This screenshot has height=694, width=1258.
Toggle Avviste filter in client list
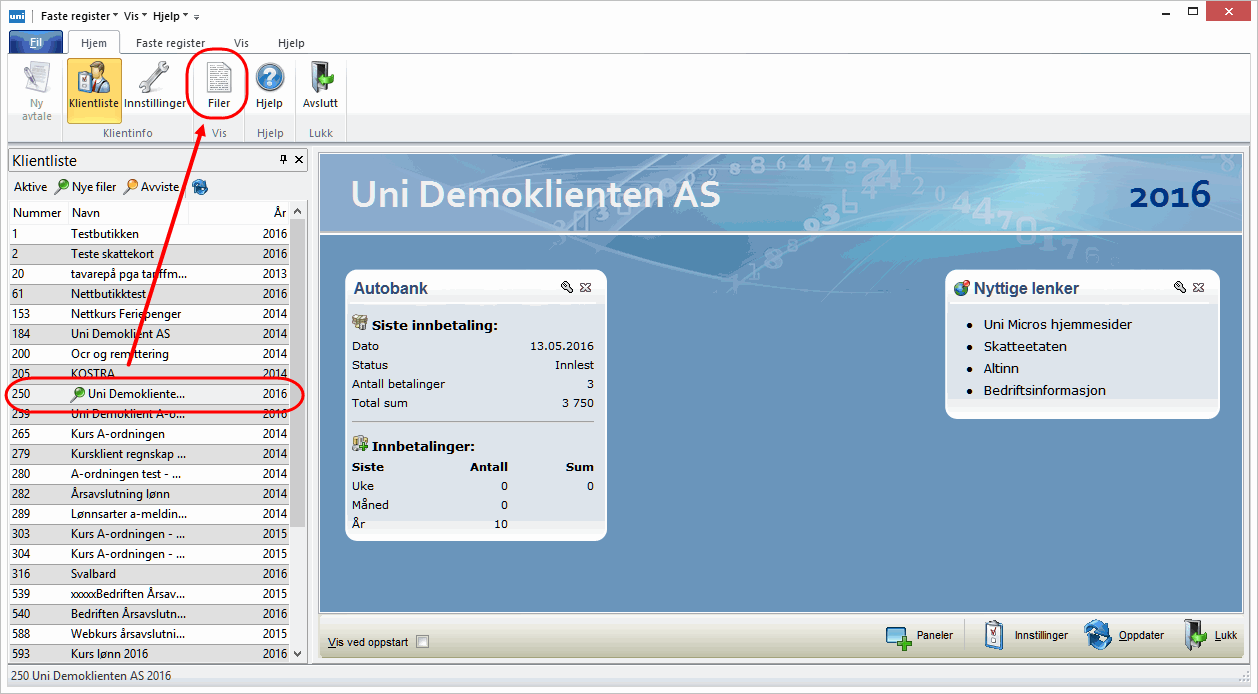(152, 187)
